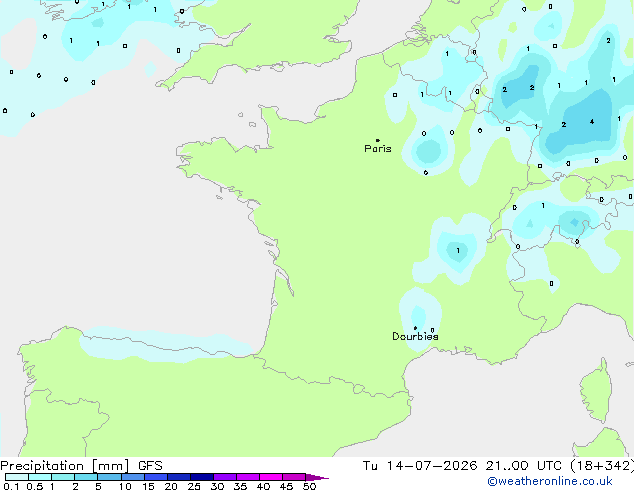
Task: Click the 'Precipitation [mm]' title text
Action: point(65,466)
